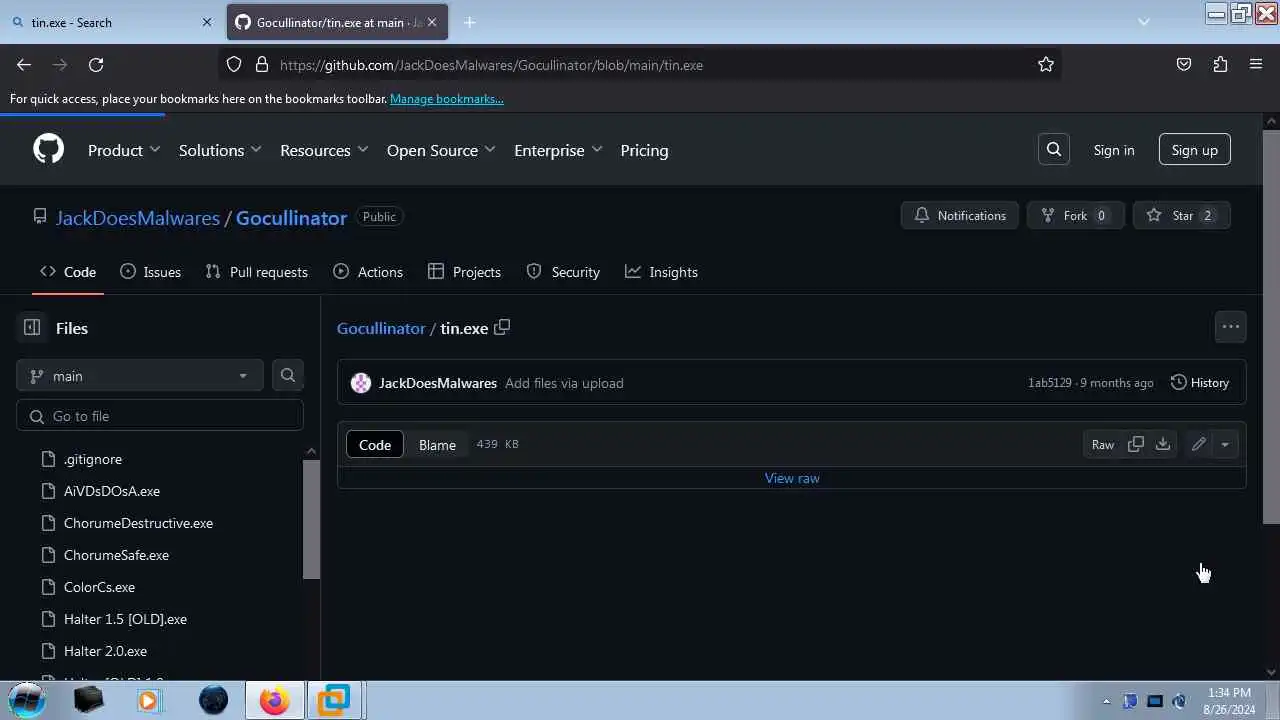Open a new Firefox tab

click(469, 22)
